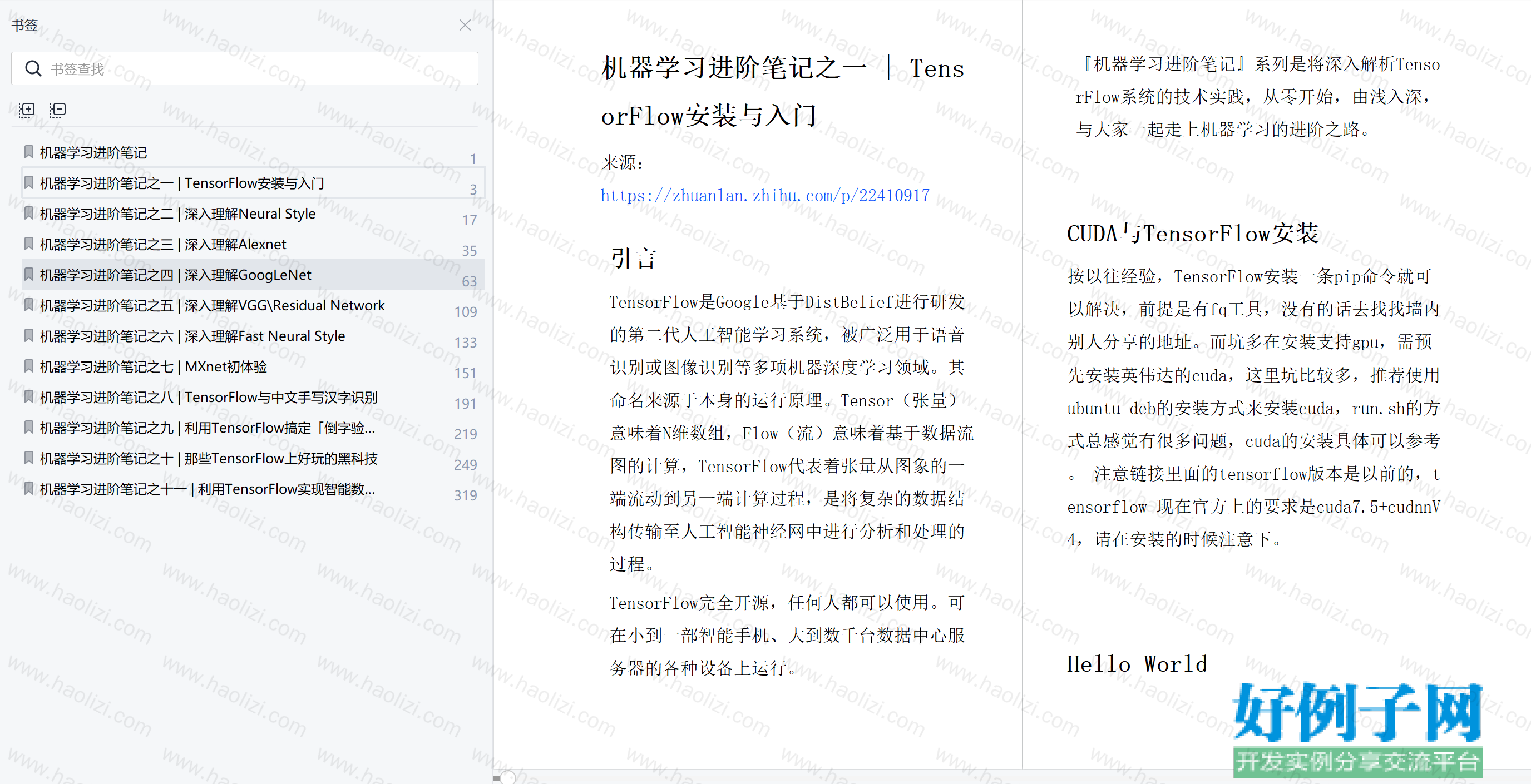Click page number 17 in bookmarks
This screenshot has width=1531, height=784.
470,220
